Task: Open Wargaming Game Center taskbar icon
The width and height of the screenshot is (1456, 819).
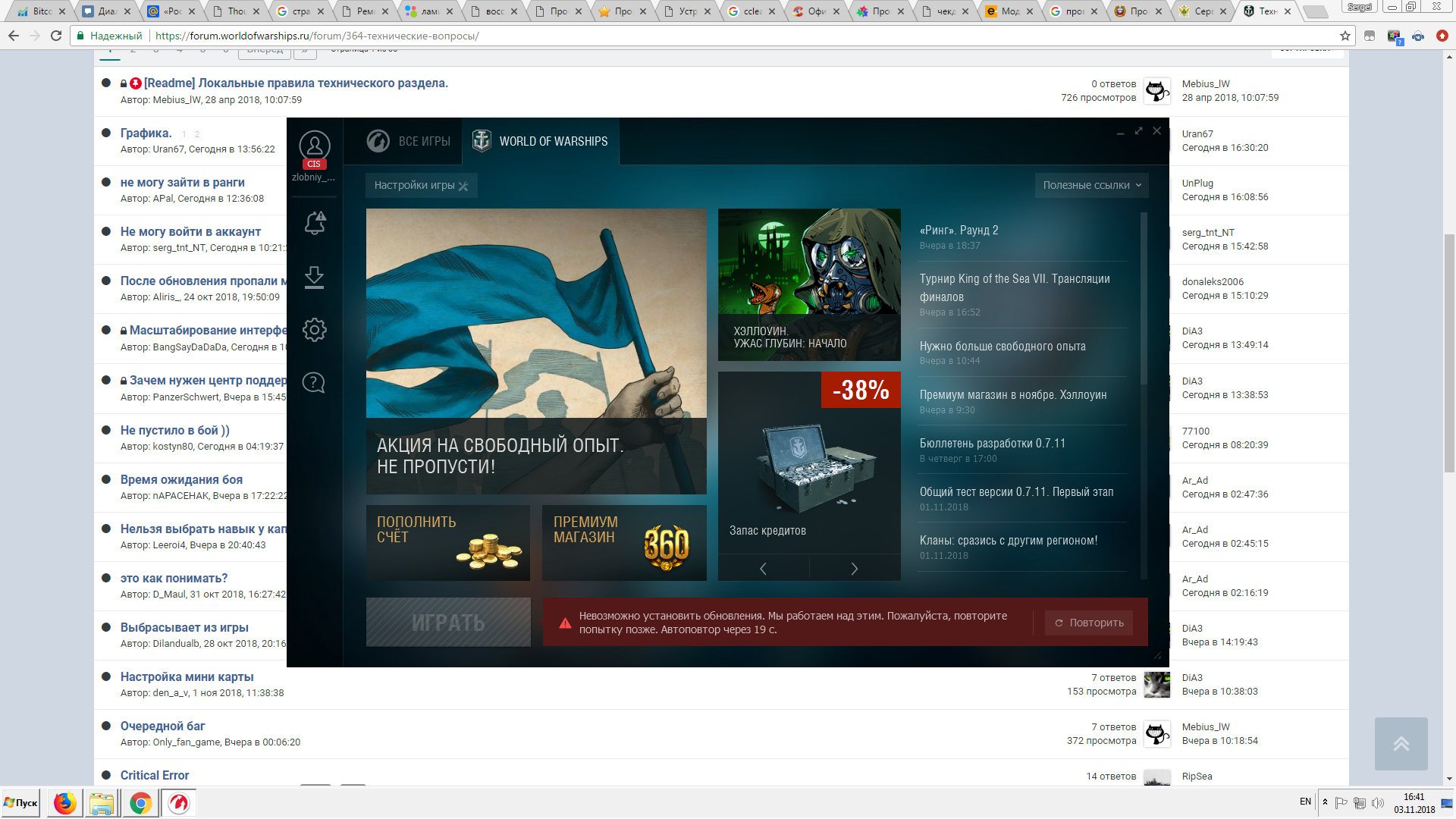Action: point(179,803)
